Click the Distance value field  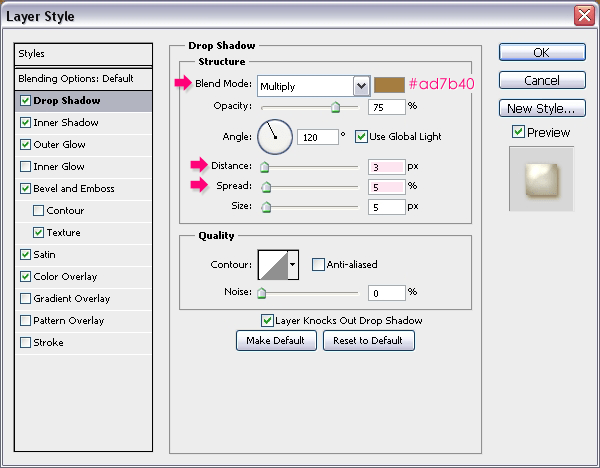(x=386, y=167)
